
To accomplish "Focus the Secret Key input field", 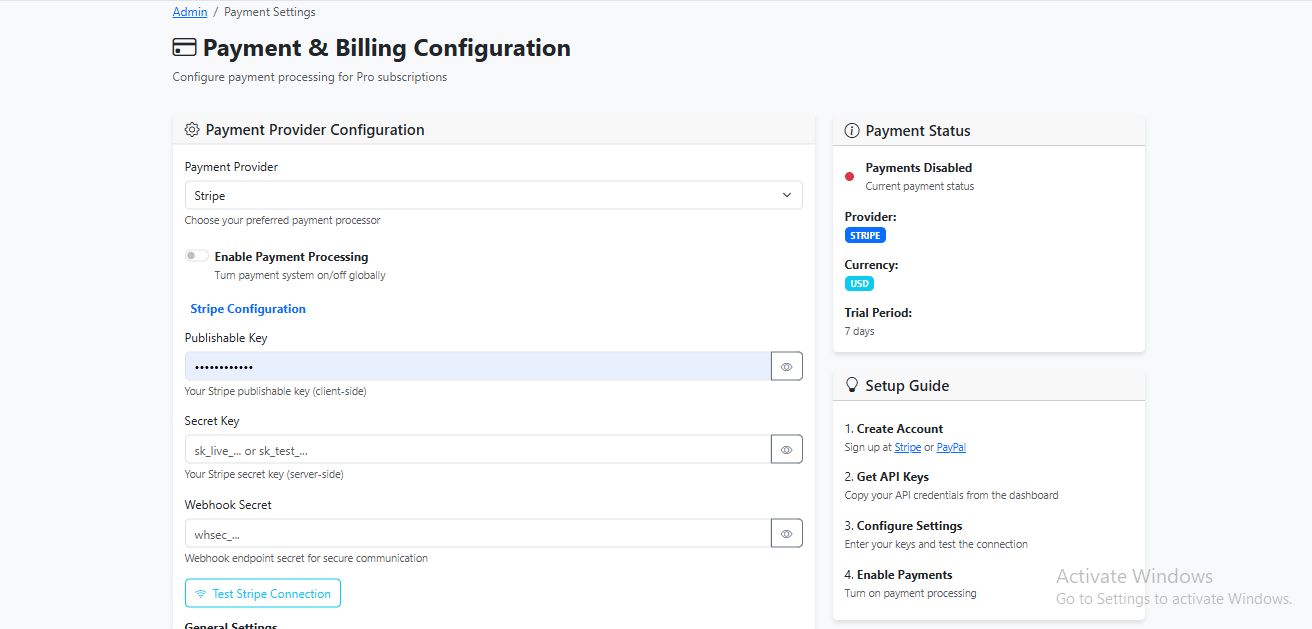I will [x=477, y=450].
